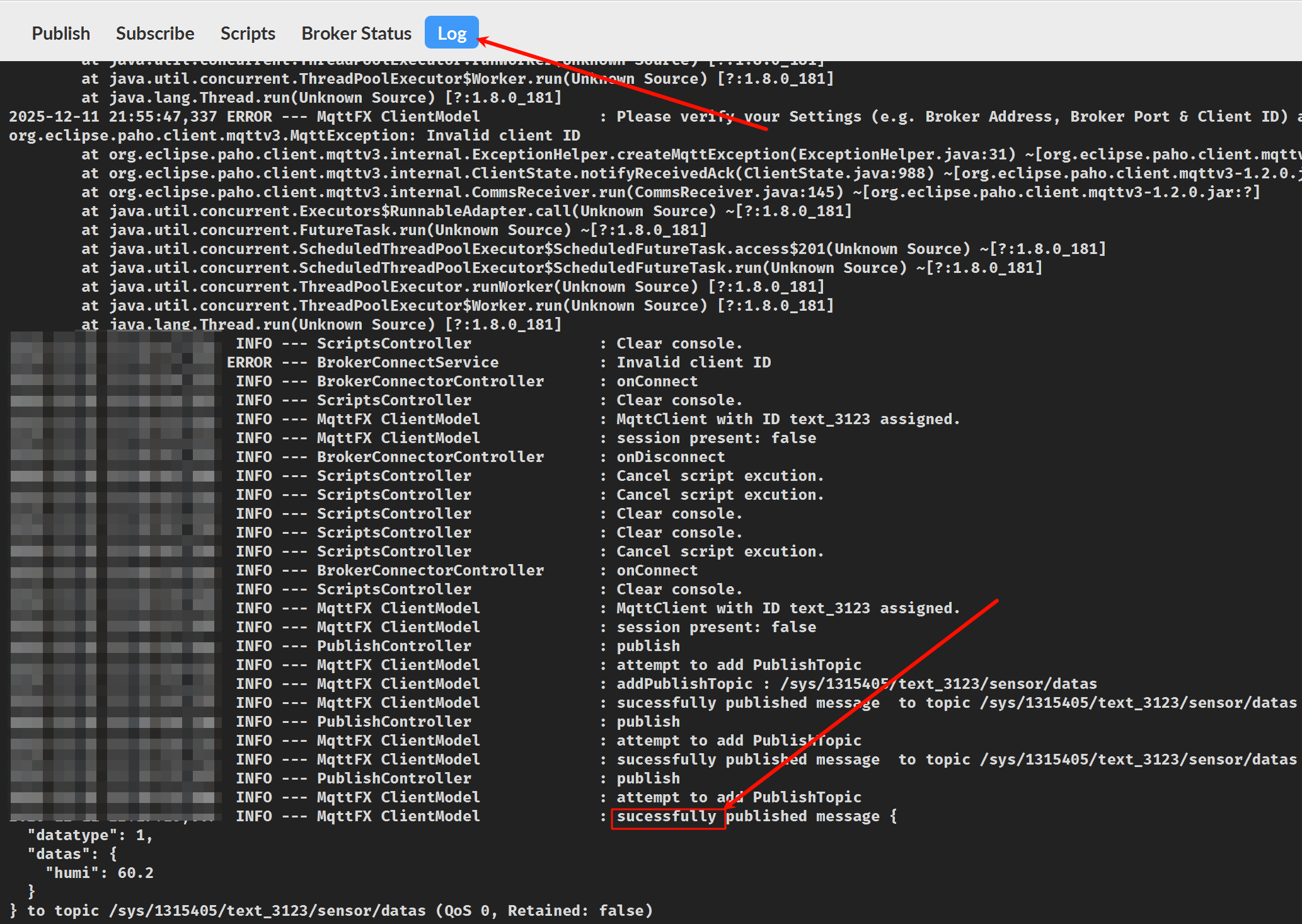This screenshot has width=1302, height=924.
Task: Open the Subscribe tab
Action: [155, 33]
